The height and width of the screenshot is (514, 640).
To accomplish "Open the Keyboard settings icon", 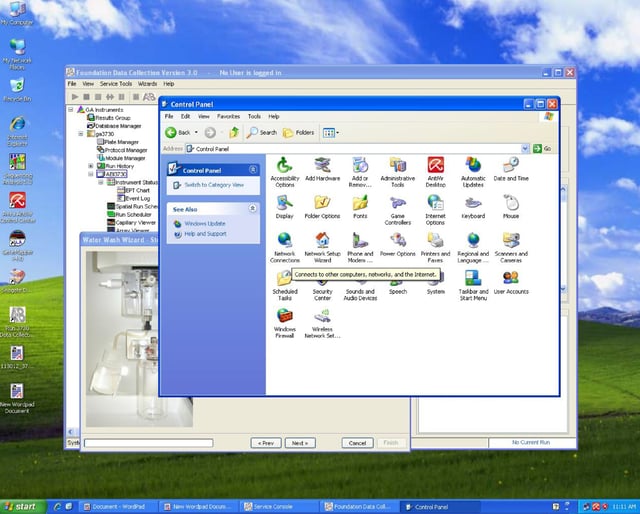I will pyautogui.click(x=473, y=207).
